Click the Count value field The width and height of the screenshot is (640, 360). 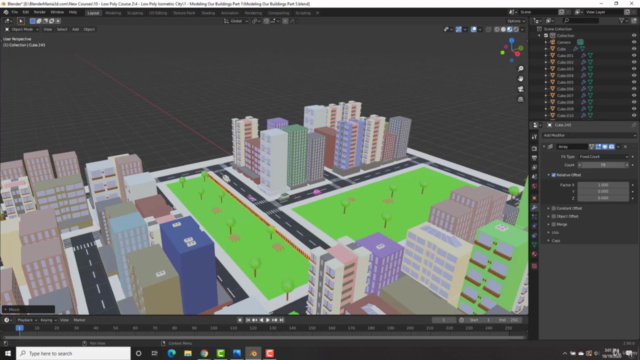click(603, 165)
